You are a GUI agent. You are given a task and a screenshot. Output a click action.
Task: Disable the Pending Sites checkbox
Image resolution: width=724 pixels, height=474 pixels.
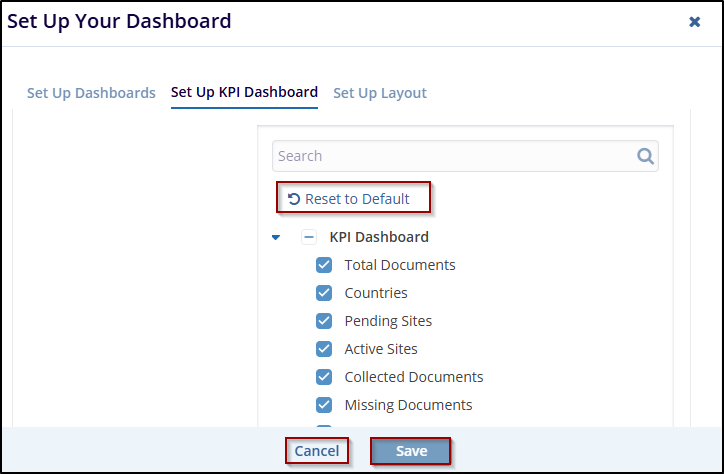click(x=324, y=321)
